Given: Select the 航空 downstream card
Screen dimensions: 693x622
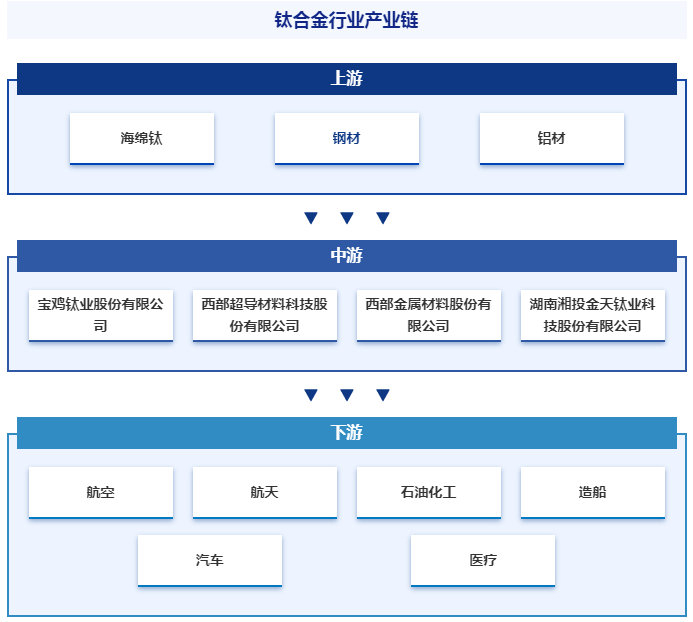Looking at the screenshot, I should 101,492.
